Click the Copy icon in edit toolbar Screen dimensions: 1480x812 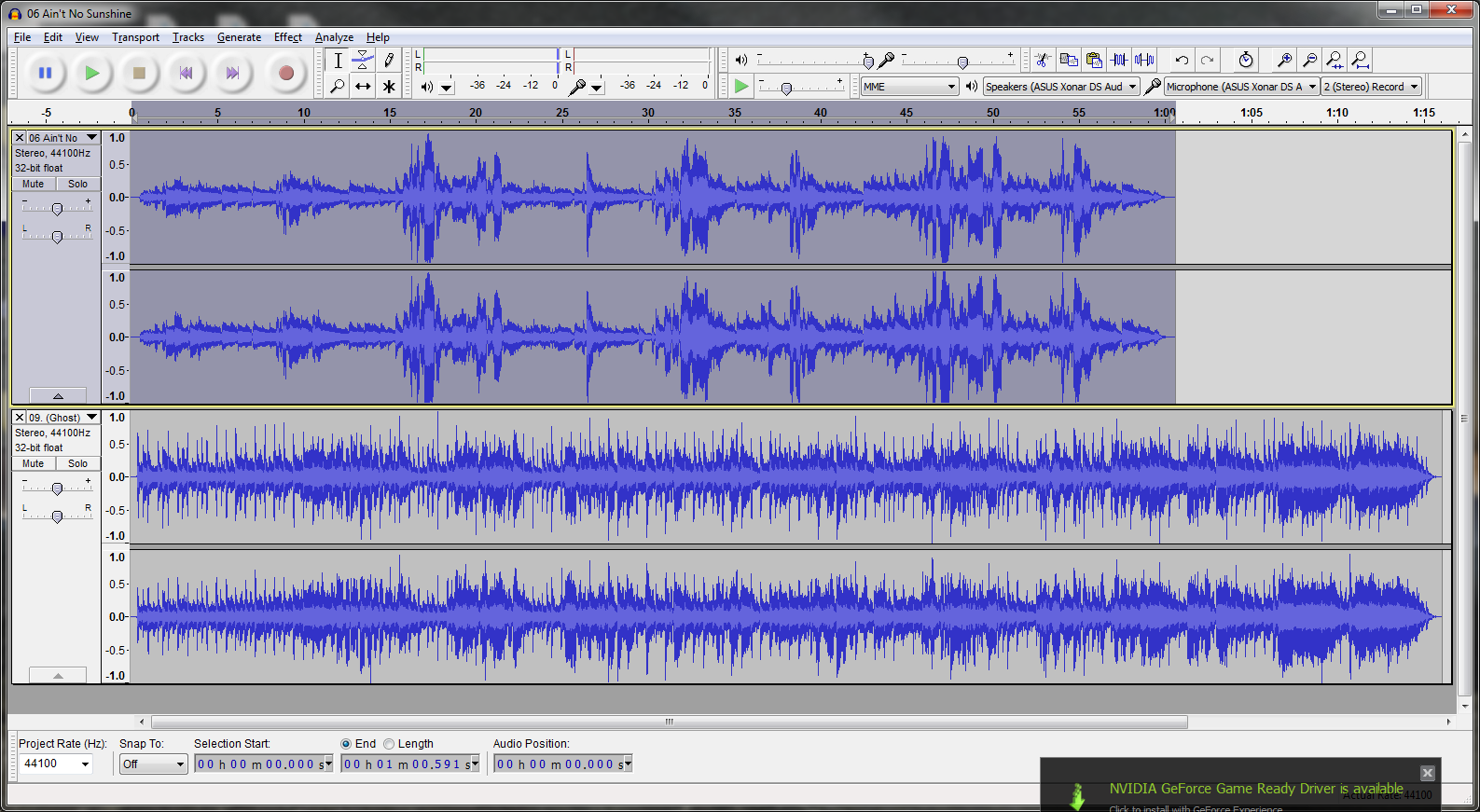tap(1069, 61)
